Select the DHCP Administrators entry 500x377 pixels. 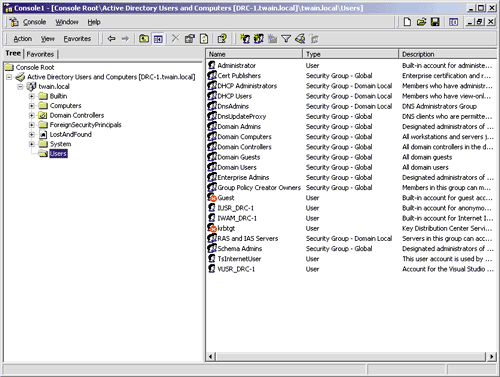(x=247, y=86)
